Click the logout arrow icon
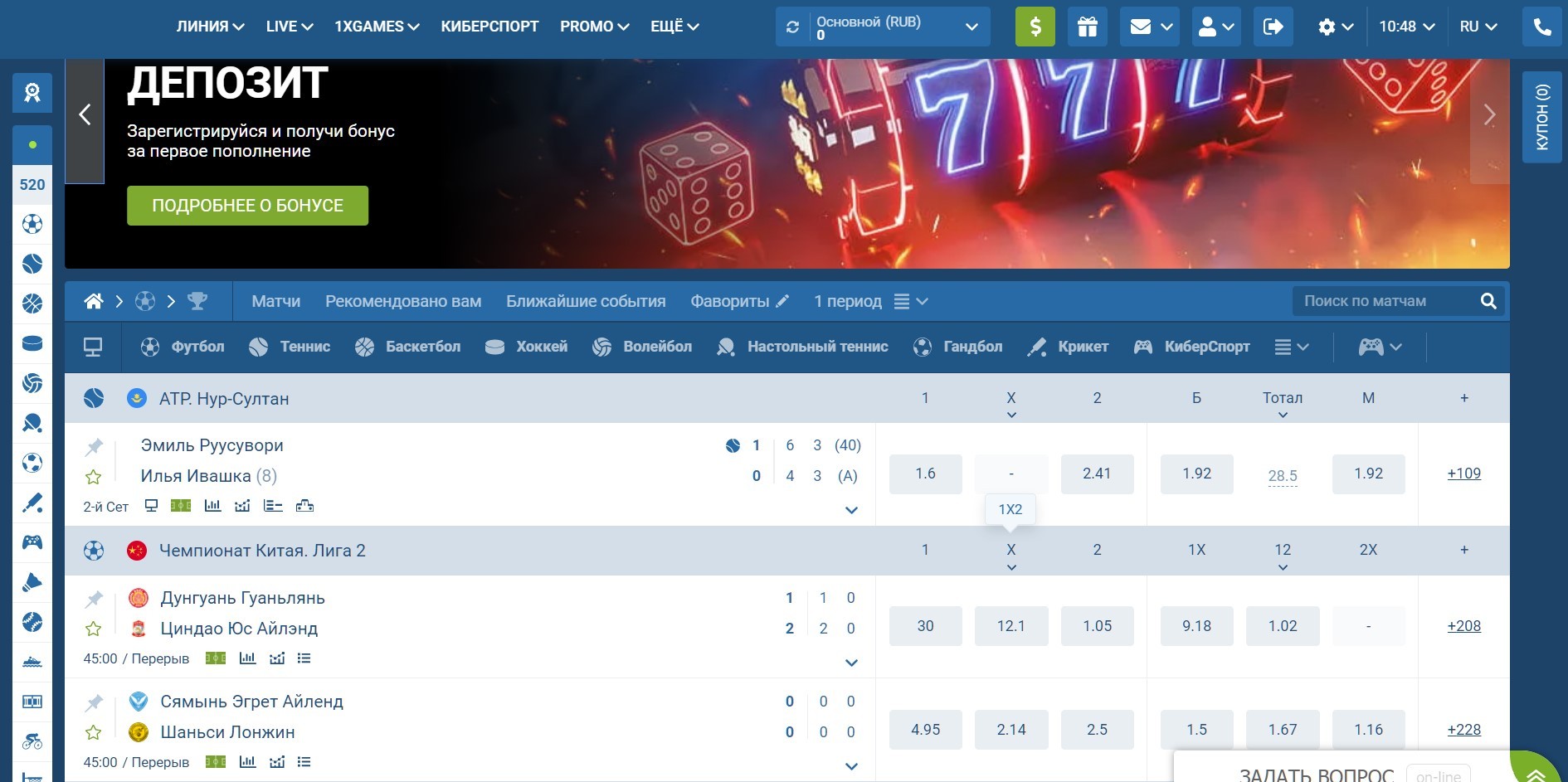This screenshot has height=782, width=1568. [1273, 27]
